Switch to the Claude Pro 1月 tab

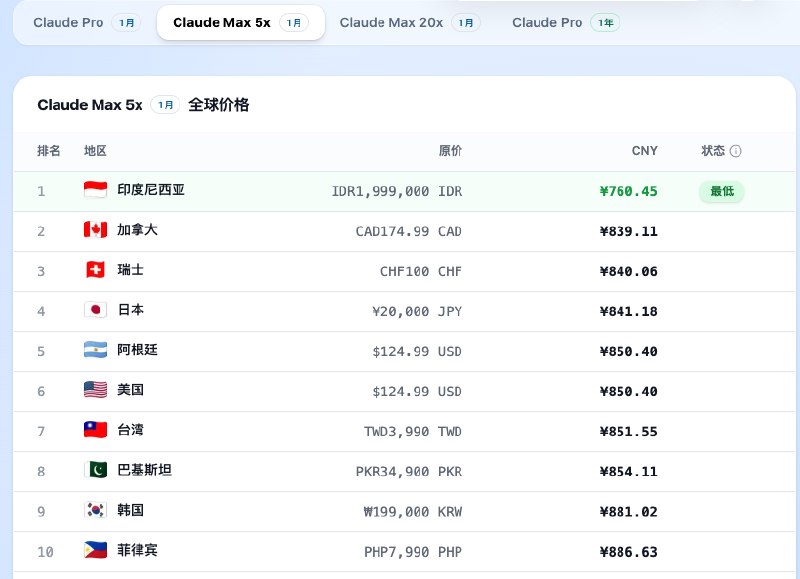[x=87, y=23]
